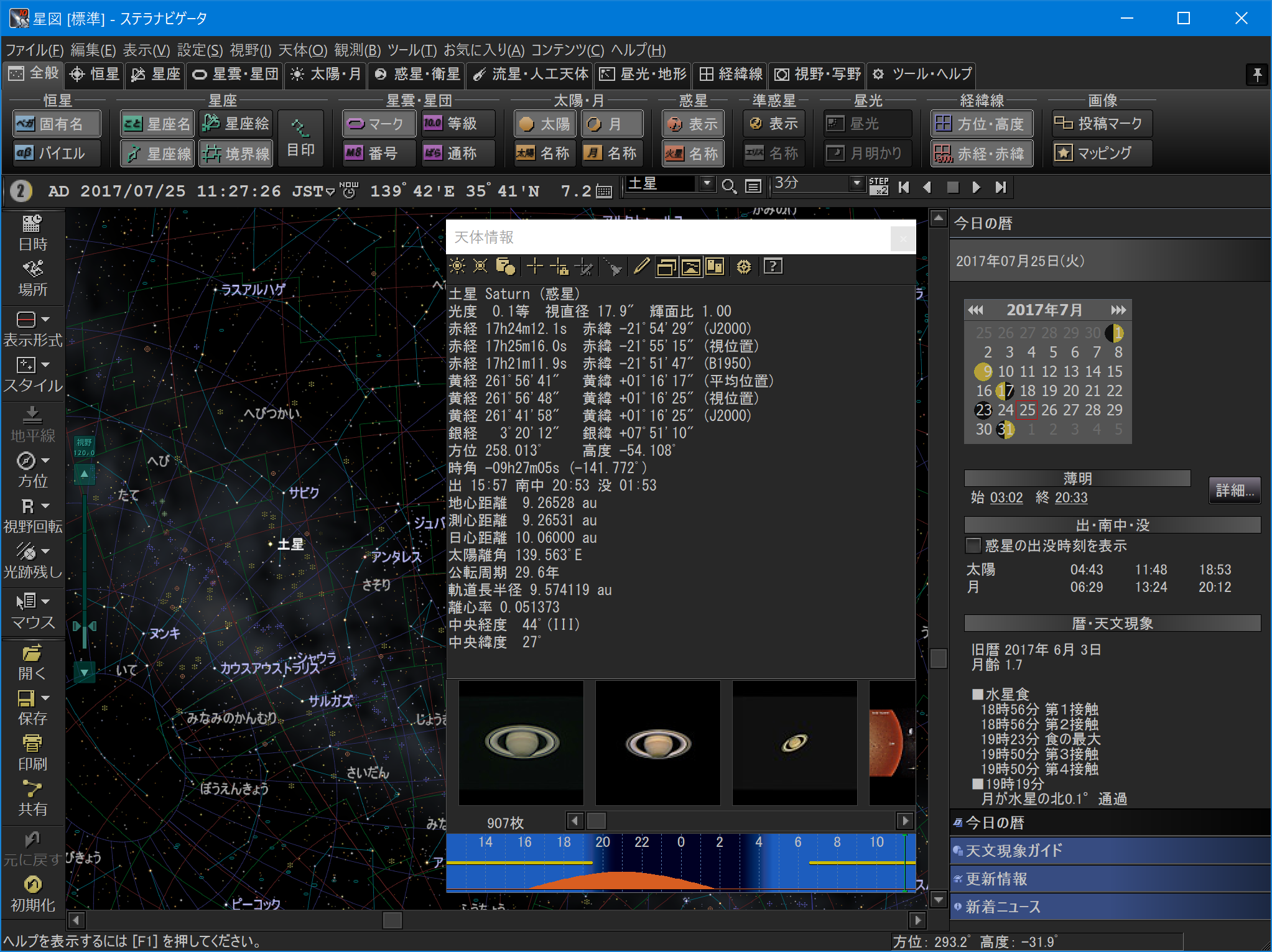Toggle 赤経・赤緯 grid display

pyautogui.click(x=982, y=154)
